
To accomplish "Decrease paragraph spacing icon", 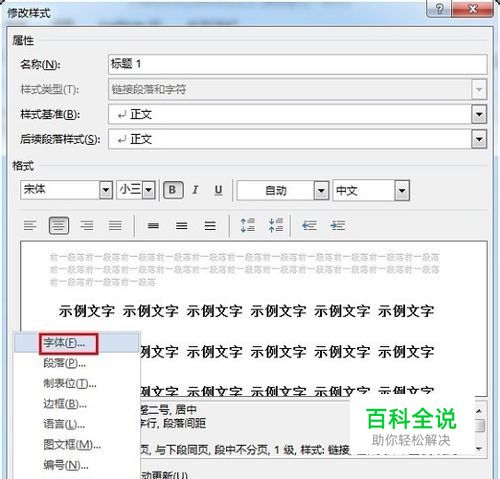I will click(276, 225).
